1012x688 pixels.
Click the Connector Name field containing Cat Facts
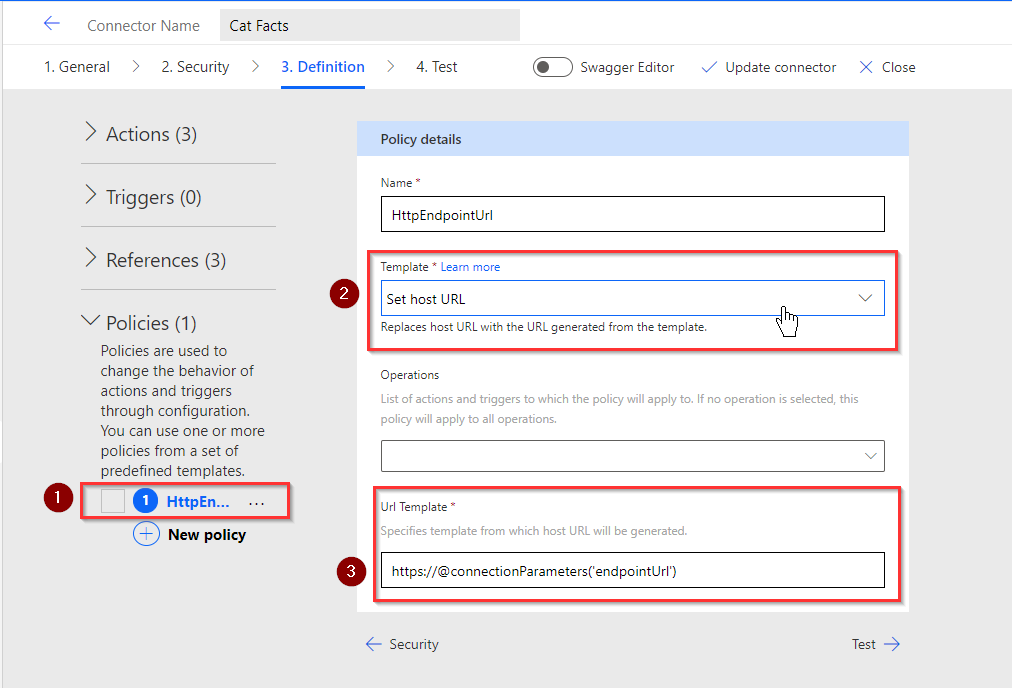pyautogui.click(x=369, y=25)
